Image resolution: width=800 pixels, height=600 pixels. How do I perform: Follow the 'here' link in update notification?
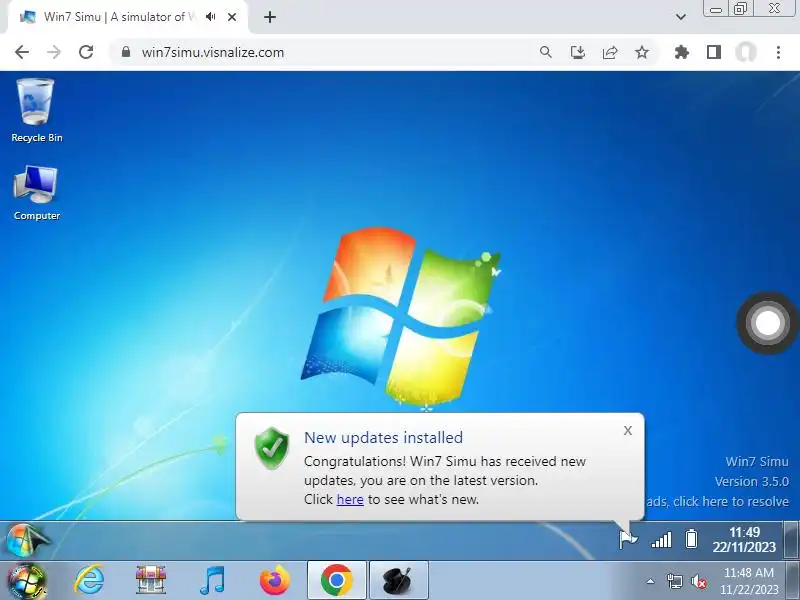(350, 499)
